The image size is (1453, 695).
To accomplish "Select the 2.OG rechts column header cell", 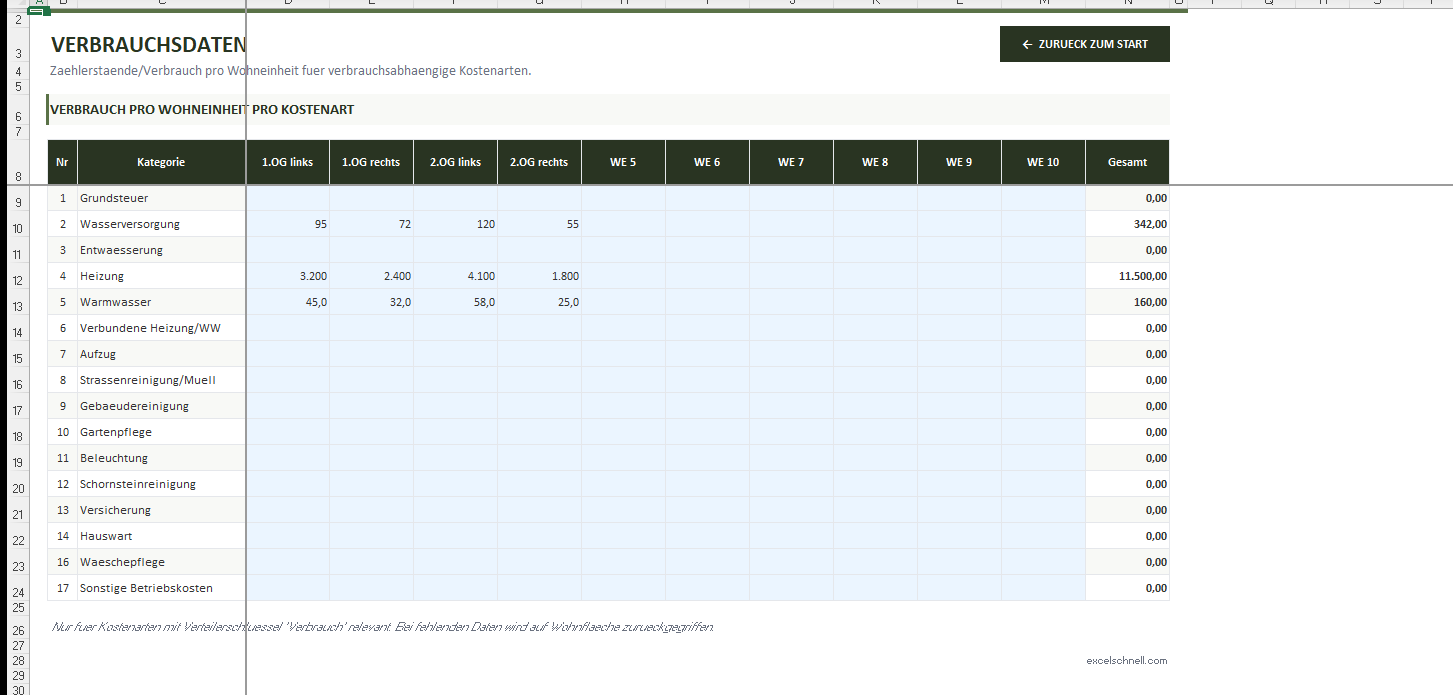I will coord(538,161).
